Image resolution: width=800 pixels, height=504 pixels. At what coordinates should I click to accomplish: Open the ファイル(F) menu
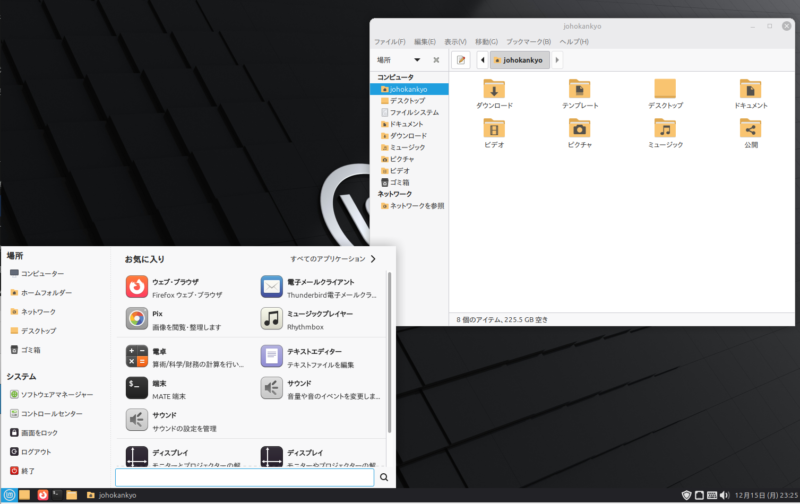coord(389,42)
